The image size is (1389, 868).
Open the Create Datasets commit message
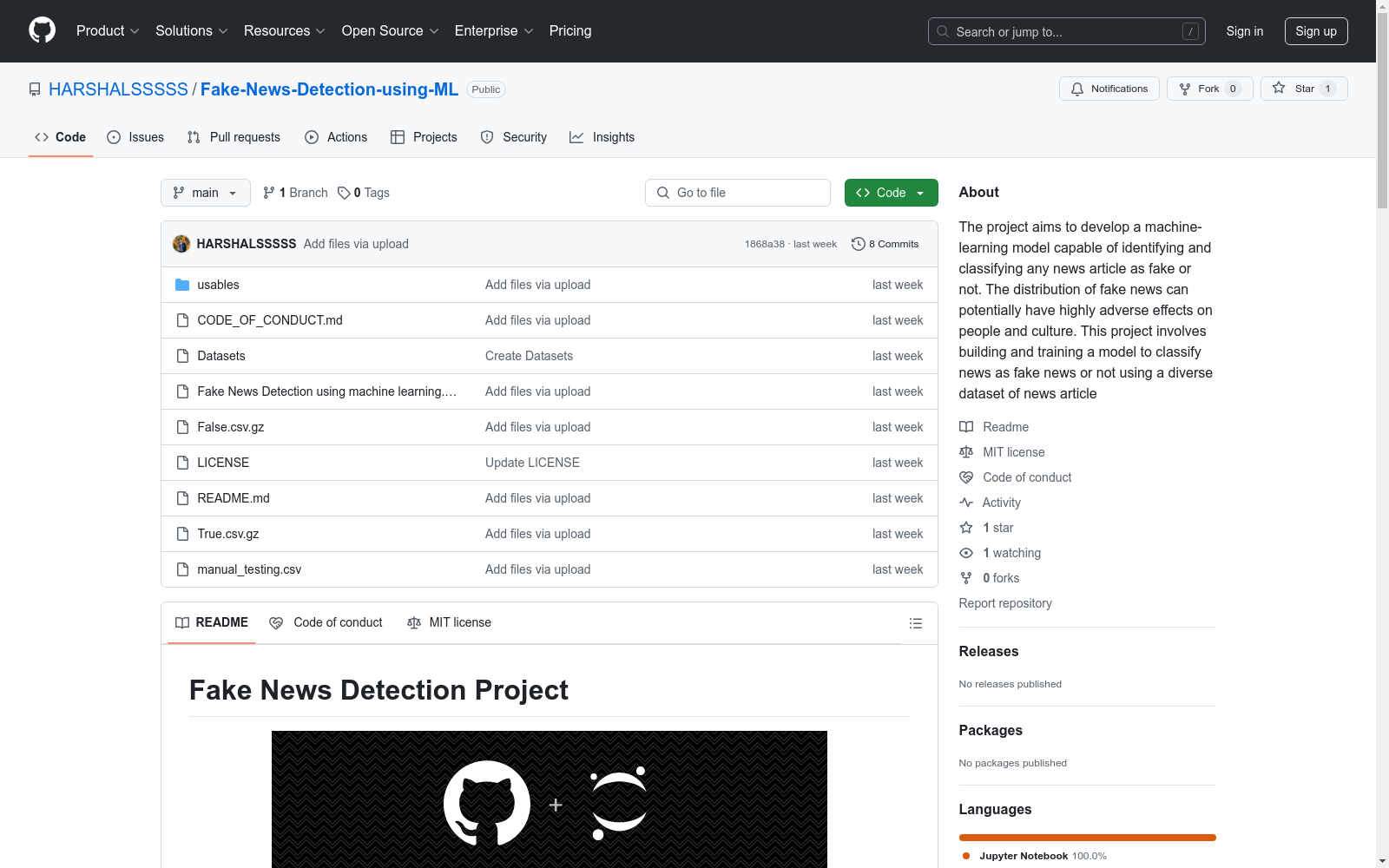(529, 356)
